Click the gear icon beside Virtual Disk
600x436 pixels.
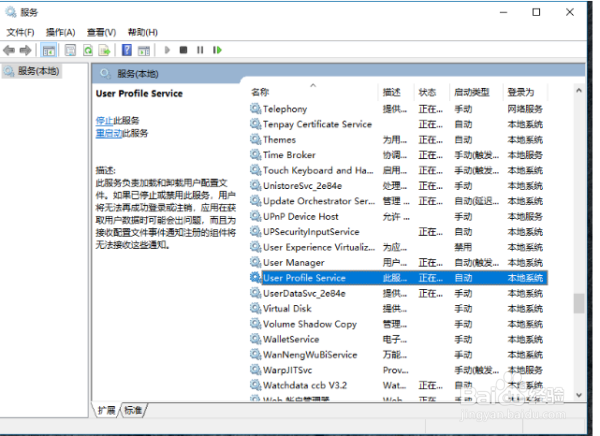[x=255, y=308]
